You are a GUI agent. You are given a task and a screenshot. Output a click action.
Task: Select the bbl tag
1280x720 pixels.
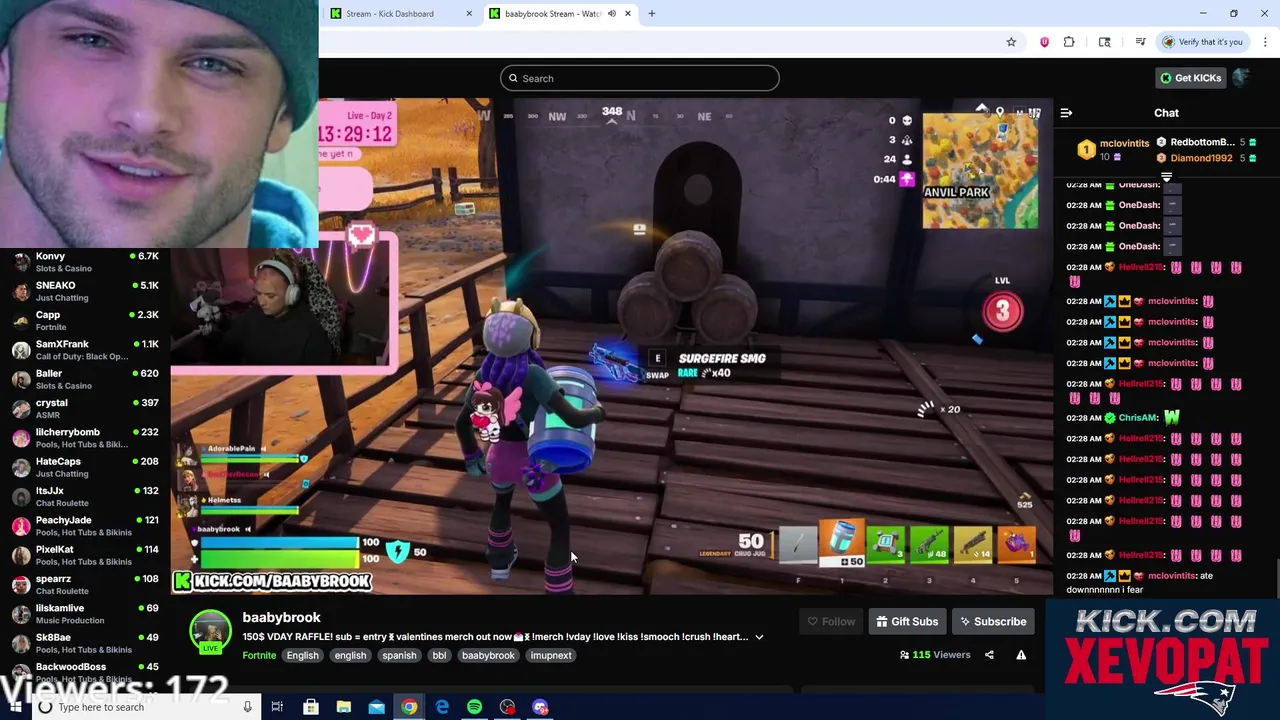point(439,656)
